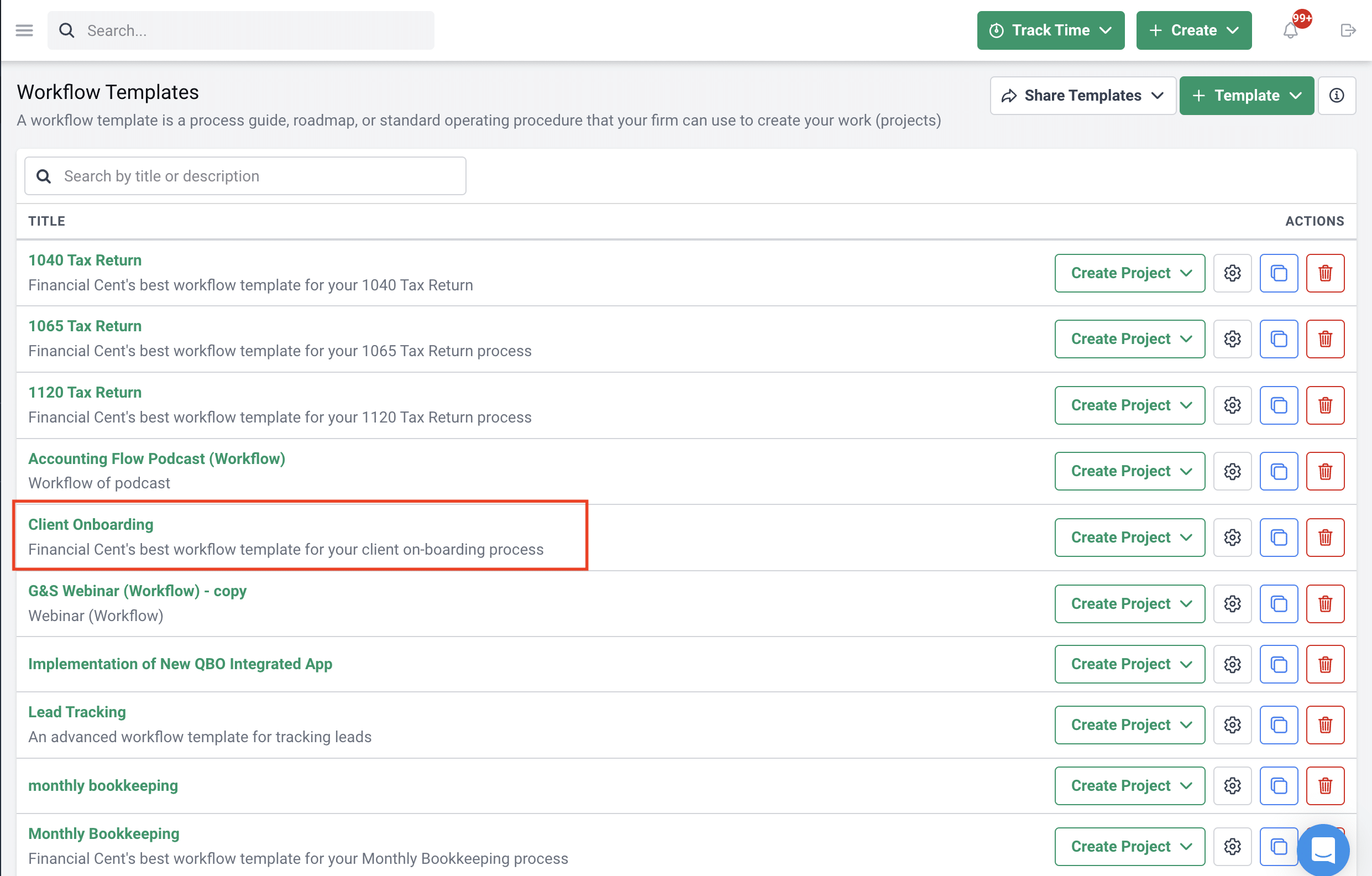Viewport: 1372px width, 876px height.
Task: Open the hamburger navigation menu
Action: click(24, 30)
